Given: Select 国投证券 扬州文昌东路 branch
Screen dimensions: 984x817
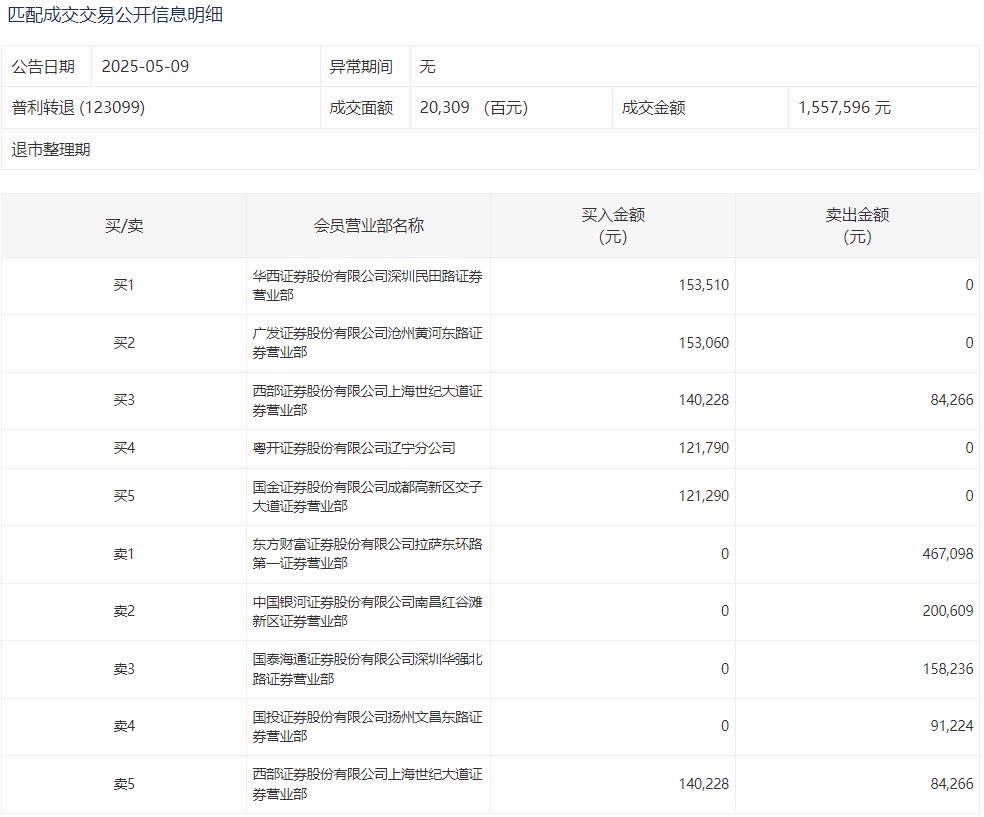Looking at the screenshot, I should point(367,727).
